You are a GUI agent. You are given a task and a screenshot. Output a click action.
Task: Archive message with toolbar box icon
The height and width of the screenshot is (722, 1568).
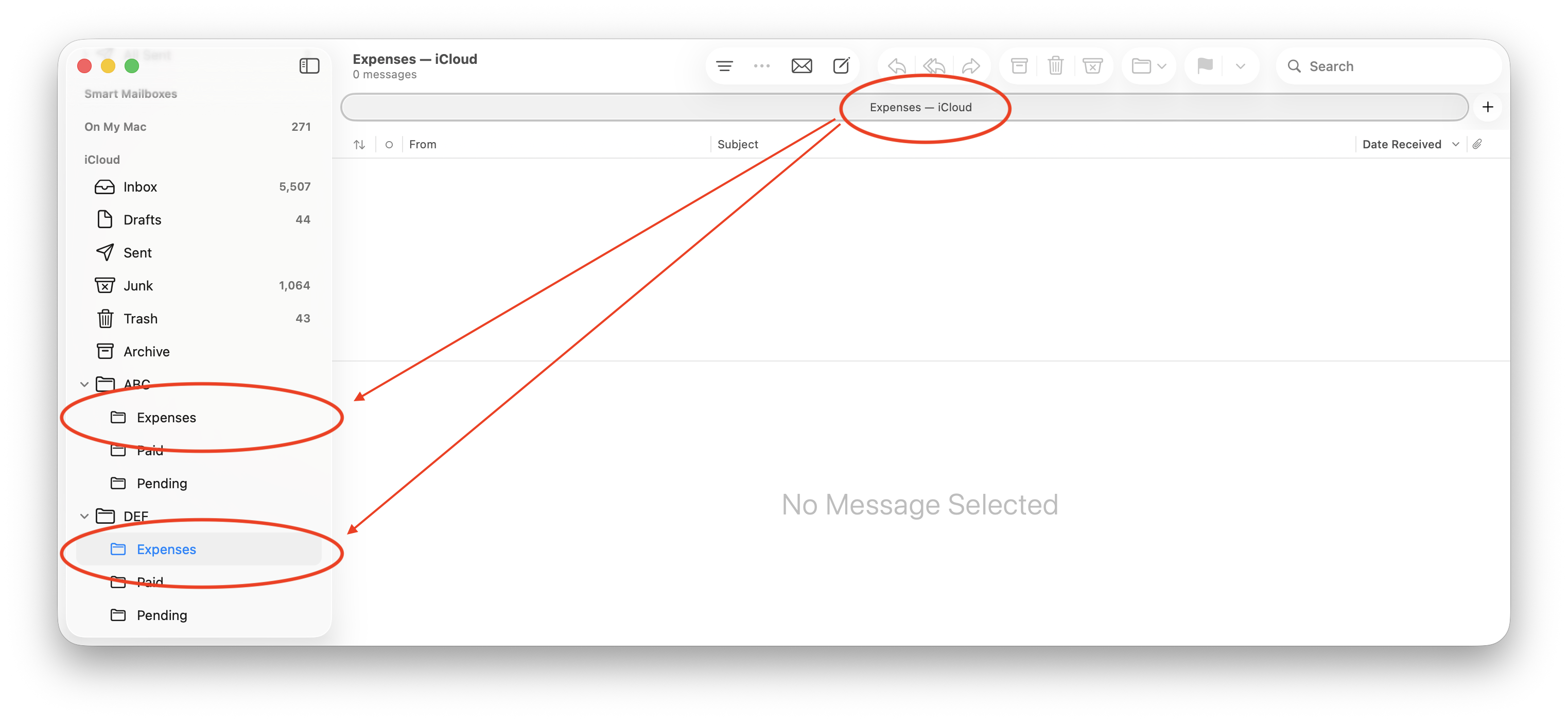[1020, 66]
